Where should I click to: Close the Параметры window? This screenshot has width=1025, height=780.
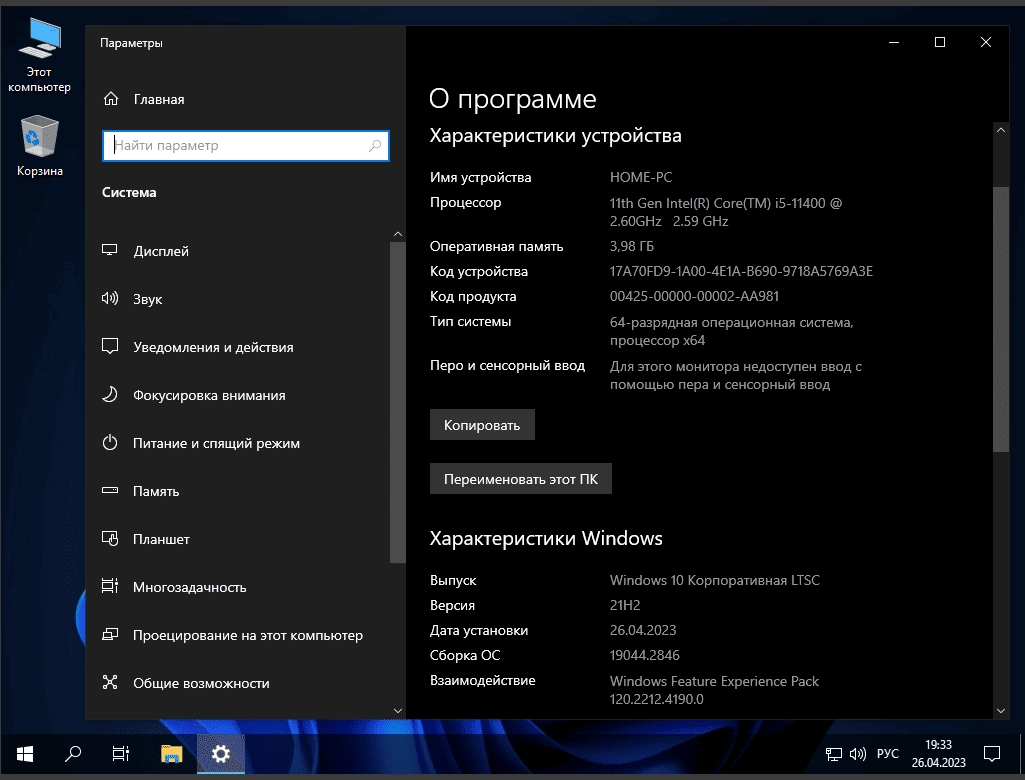tap(986, 42)
